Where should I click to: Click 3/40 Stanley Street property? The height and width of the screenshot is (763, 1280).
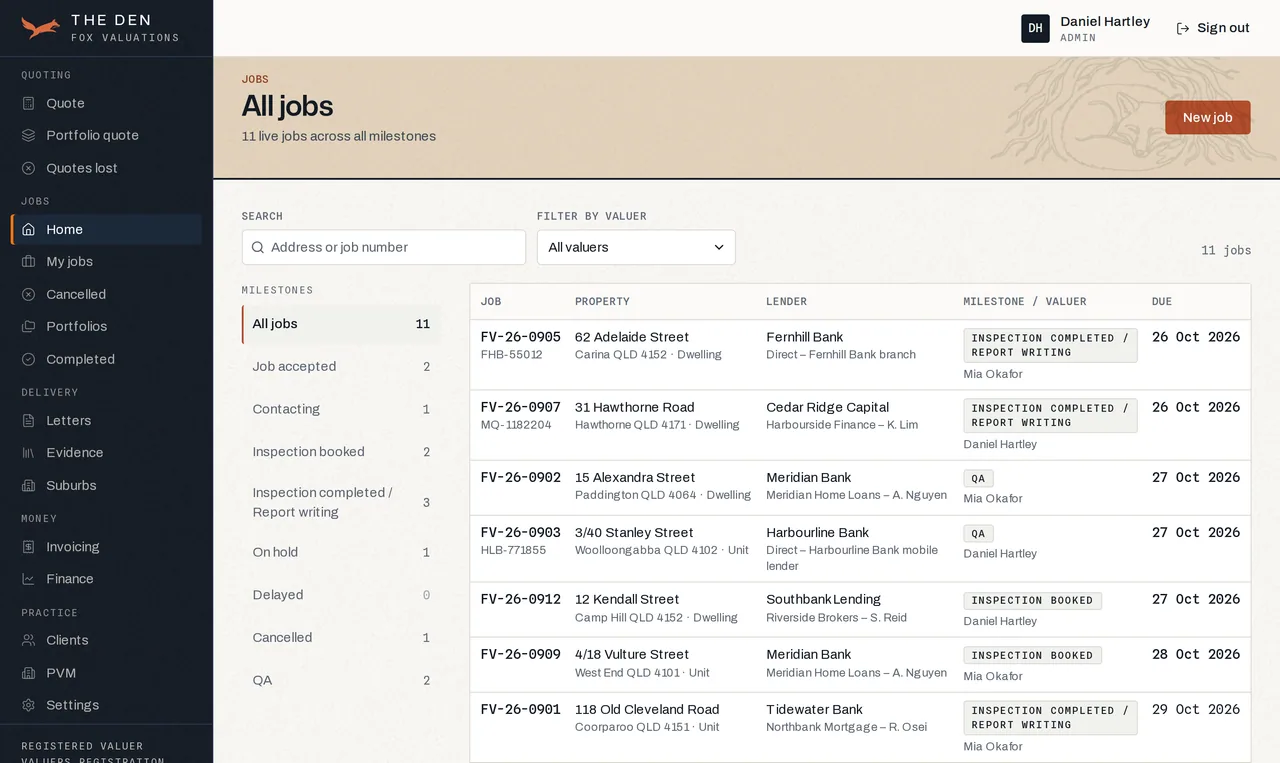[x=633, y=532]
